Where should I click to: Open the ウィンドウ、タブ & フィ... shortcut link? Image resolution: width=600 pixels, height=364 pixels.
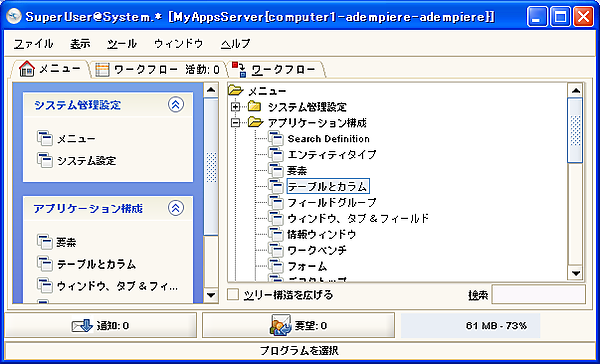pos(117,286)
